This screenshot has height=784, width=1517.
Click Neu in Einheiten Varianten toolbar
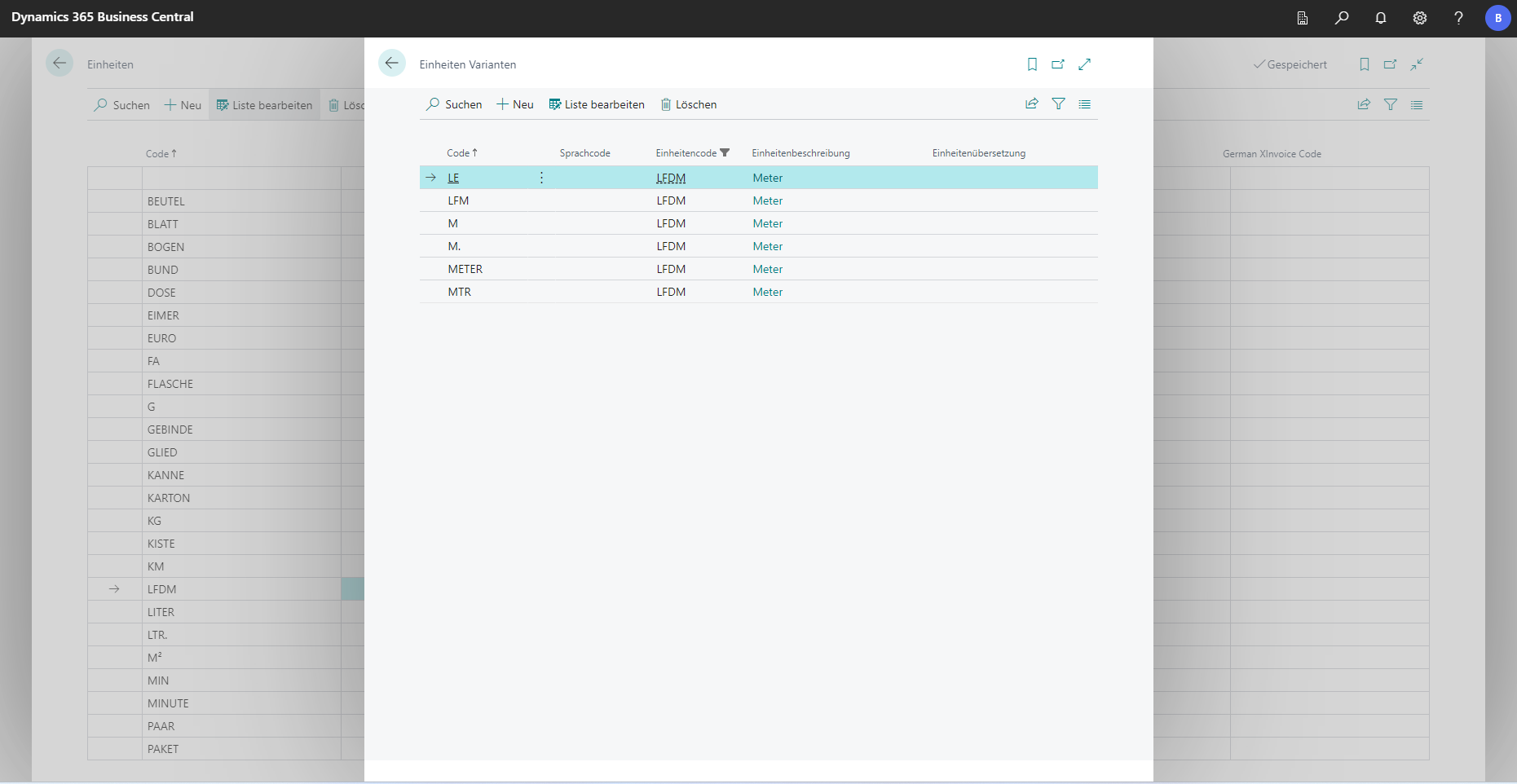(x=515, y=104)
